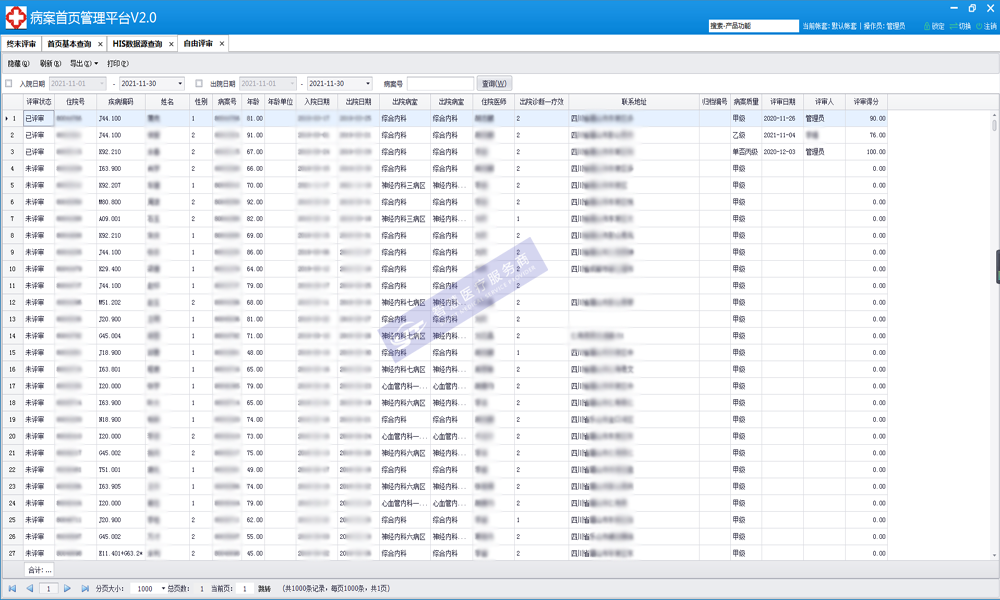
Task: Click the 切换 switch account icon
Action: [x=953, y=26]
